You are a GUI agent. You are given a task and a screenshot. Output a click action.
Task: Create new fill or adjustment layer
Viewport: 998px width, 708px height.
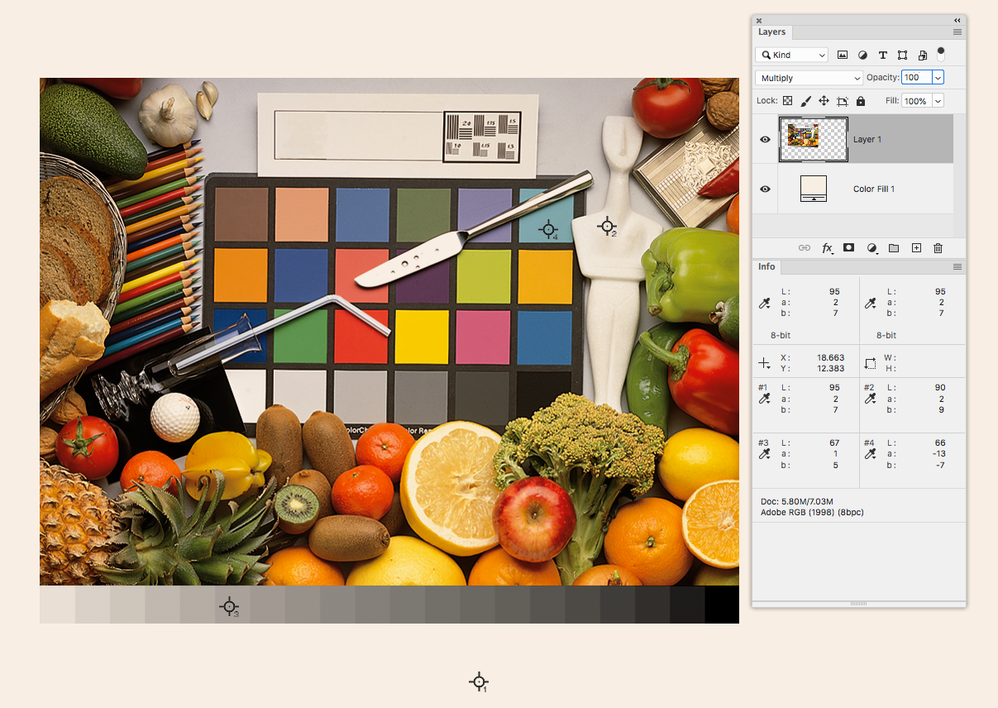(x=872, y=248)
